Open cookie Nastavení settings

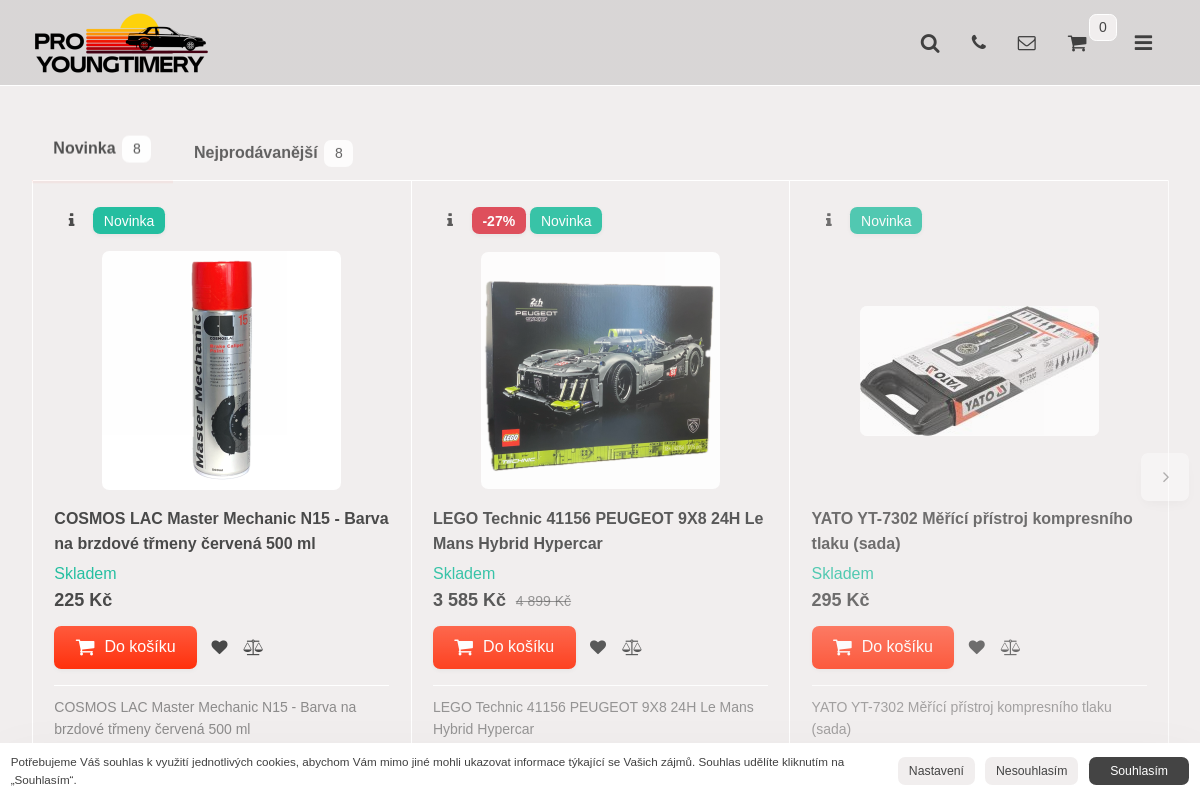(x=936, y=771)
